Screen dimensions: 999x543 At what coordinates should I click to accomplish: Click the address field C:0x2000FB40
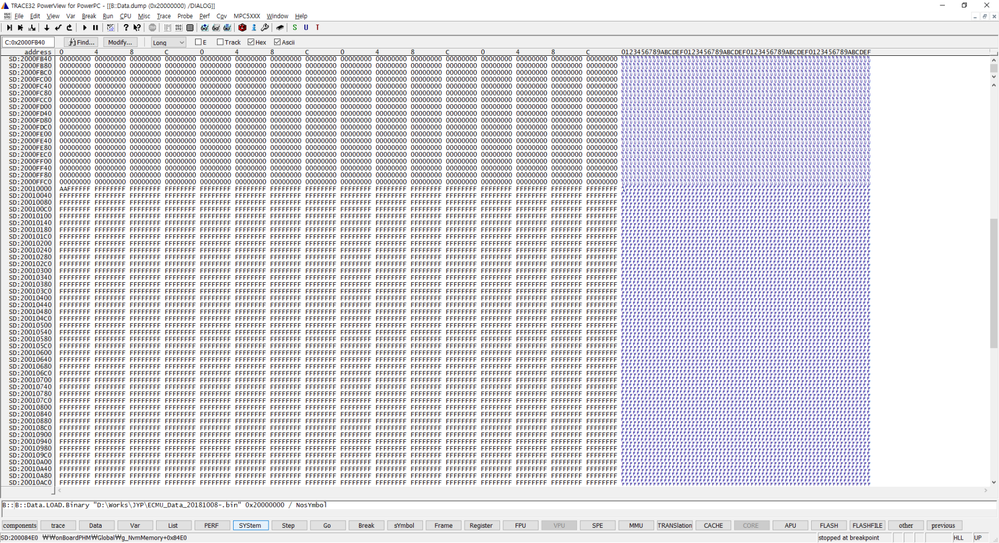pyautogui.click(x=28, y=42)
